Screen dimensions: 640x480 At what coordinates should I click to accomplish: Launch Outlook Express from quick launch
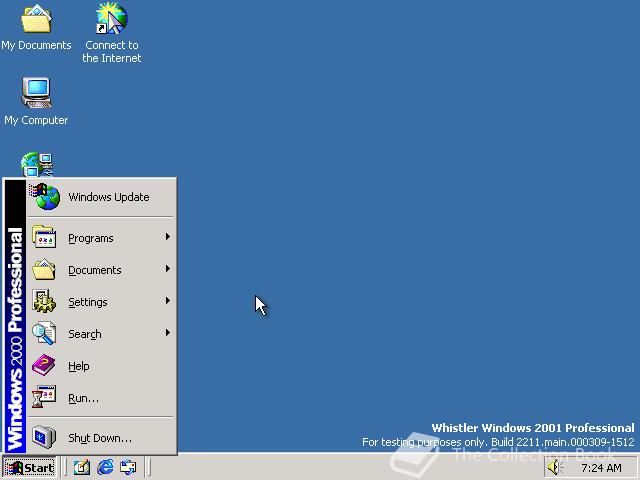(x=128, y=467)
